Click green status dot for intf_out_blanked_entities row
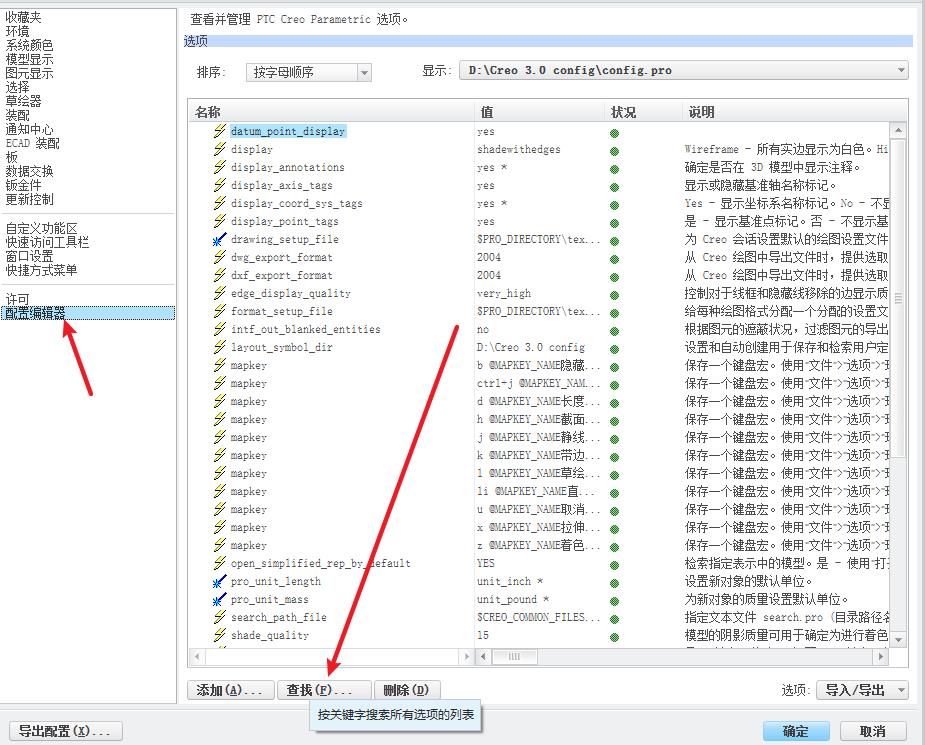The height and width of the screenshot is (745, 925). pos(614,332)
